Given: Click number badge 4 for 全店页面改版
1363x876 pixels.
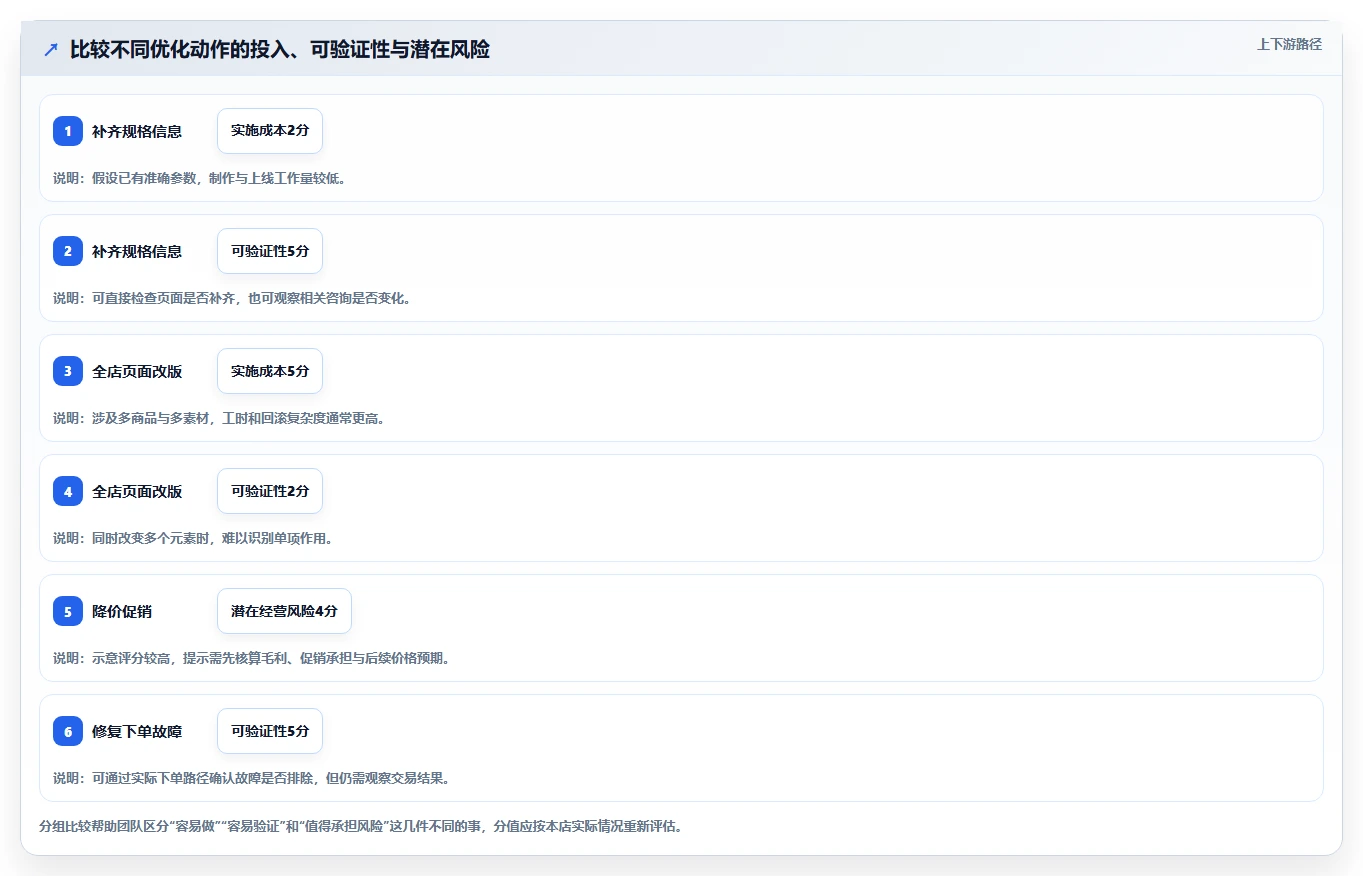Looking at the screenshot, I should pyautogui.click(x=68, y=491).
